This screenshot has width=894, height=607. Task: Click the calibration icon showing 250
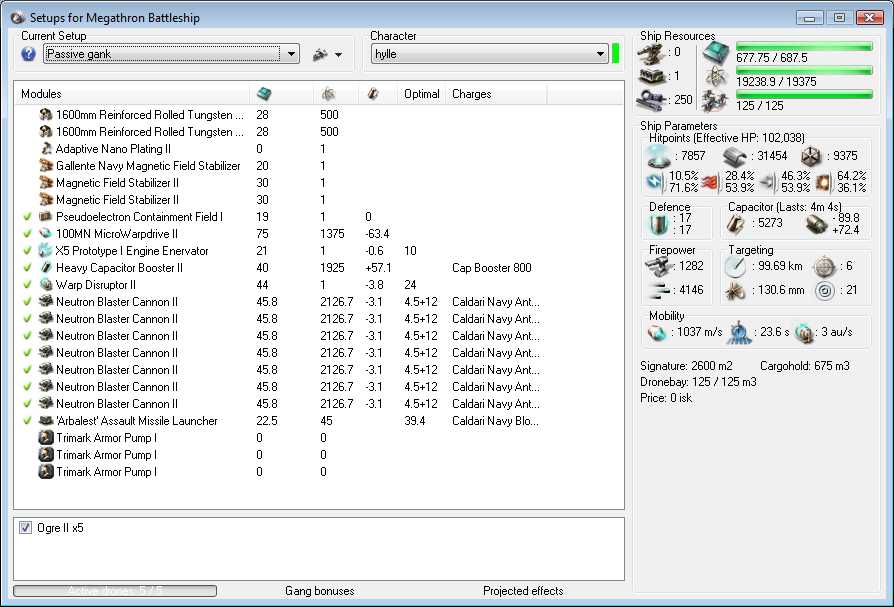[x=650, y=99]
